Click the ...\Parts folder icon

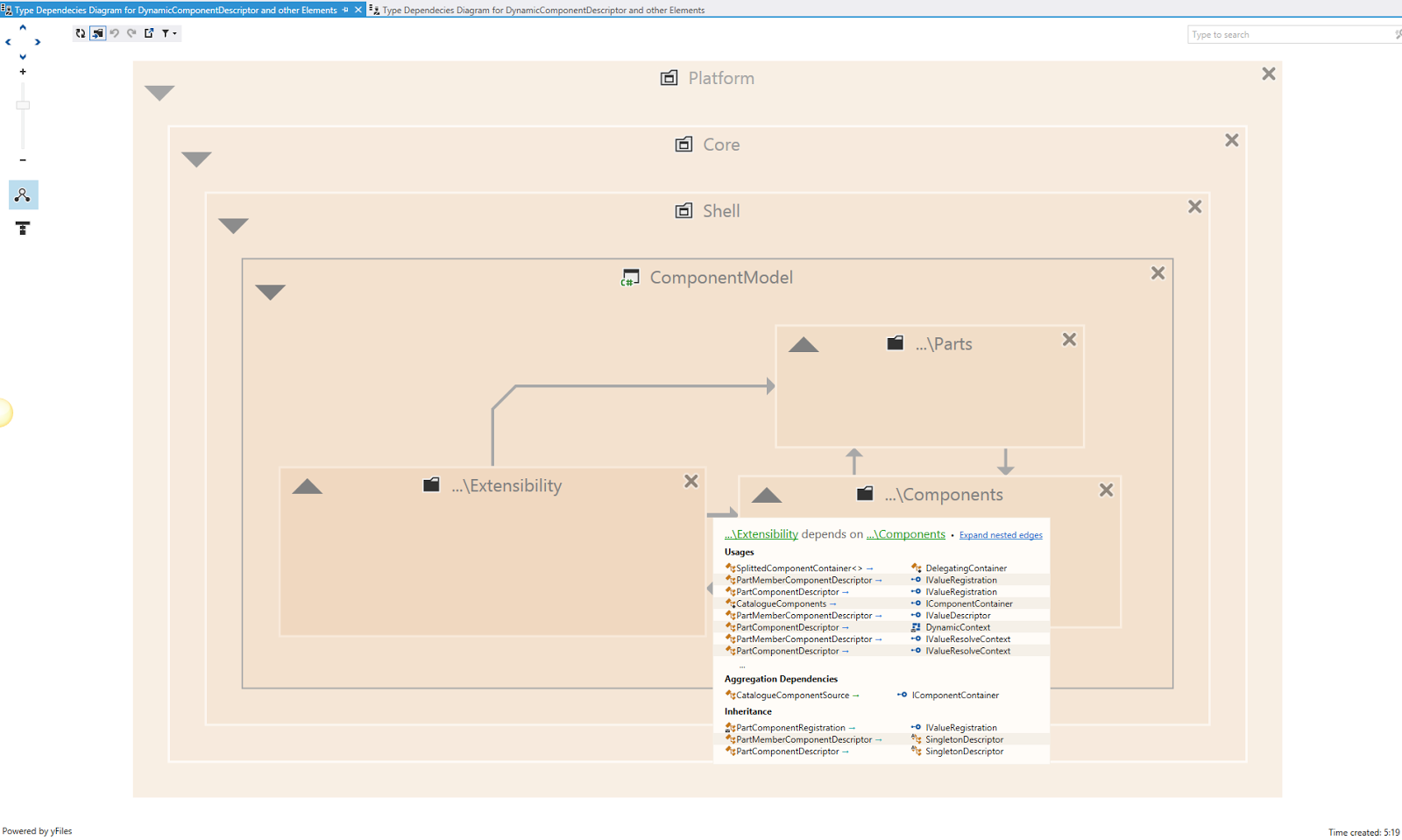click(896, 342)
